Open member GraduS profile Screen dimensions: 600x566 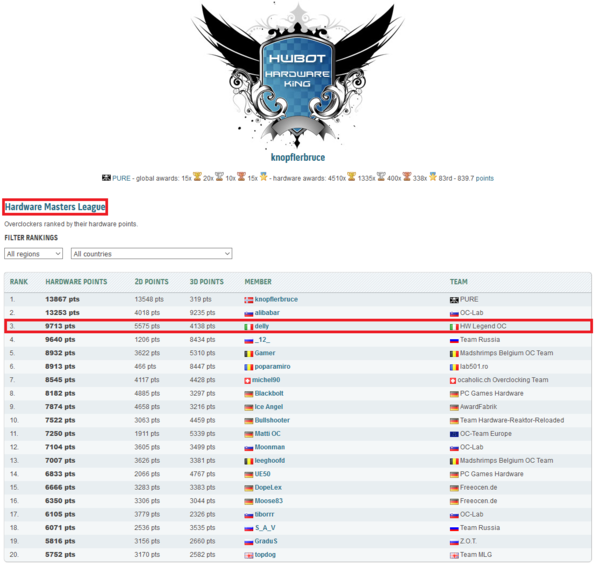click(266, 541)
